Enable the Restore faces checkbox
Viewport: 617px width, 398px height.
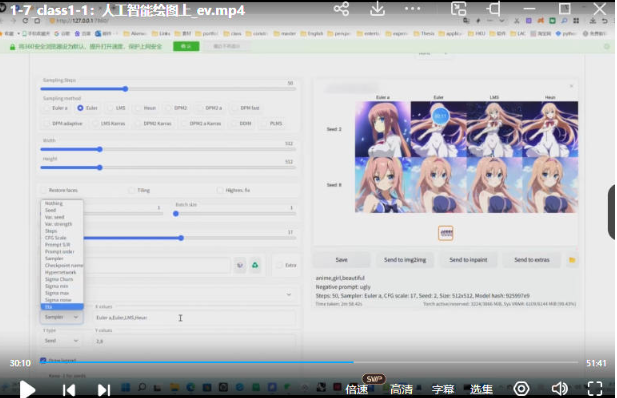coord(44,190)
